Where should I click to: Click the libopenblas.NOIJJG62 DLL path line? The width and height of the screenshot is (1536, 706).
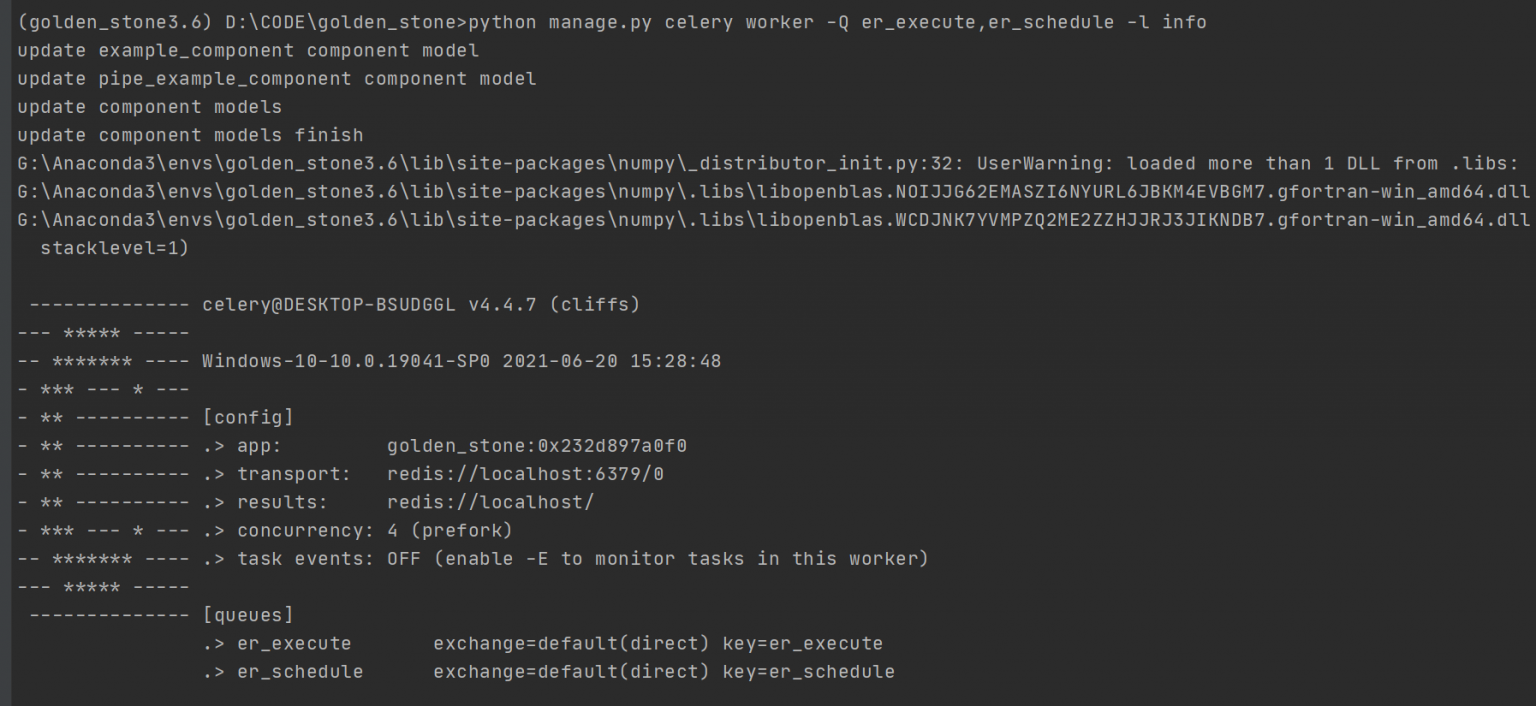tap(773, 191)
